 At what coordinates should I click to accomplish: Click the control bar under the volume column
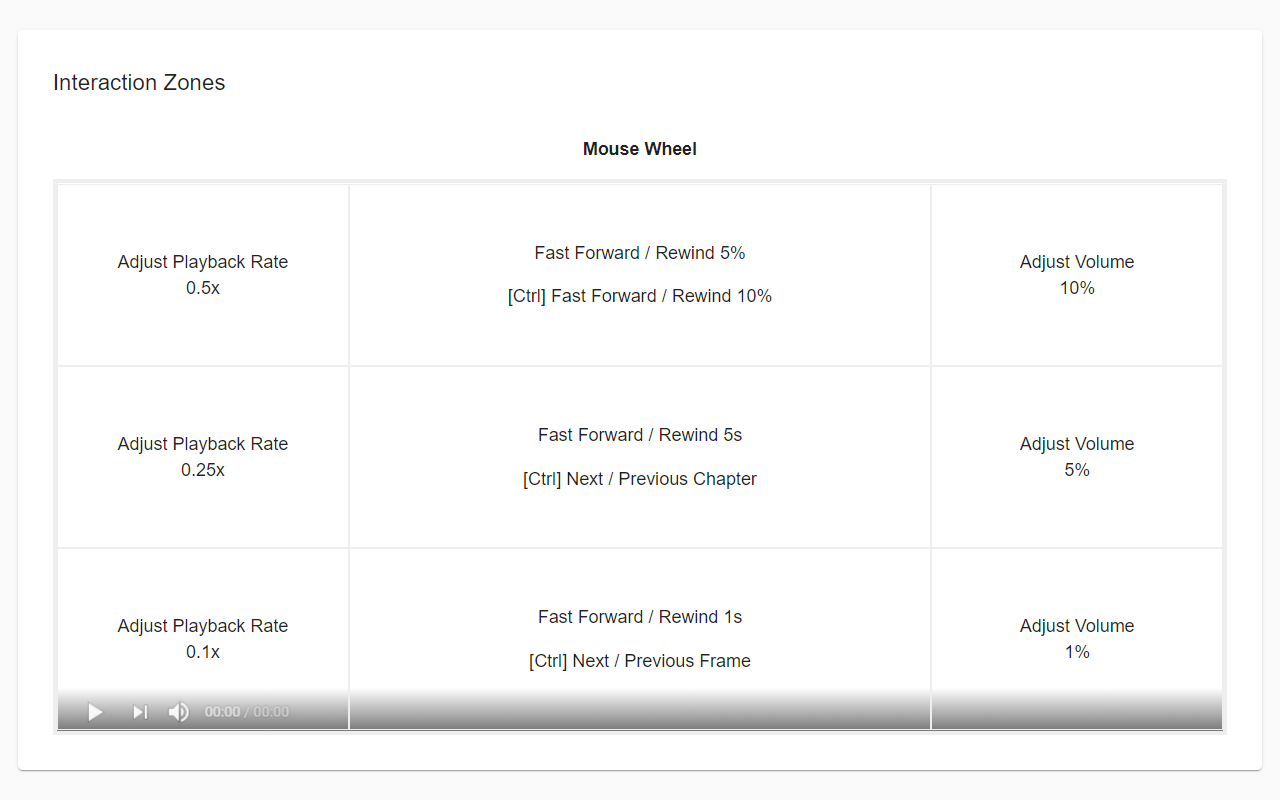pyautogui.click(x=1077, y=710)
